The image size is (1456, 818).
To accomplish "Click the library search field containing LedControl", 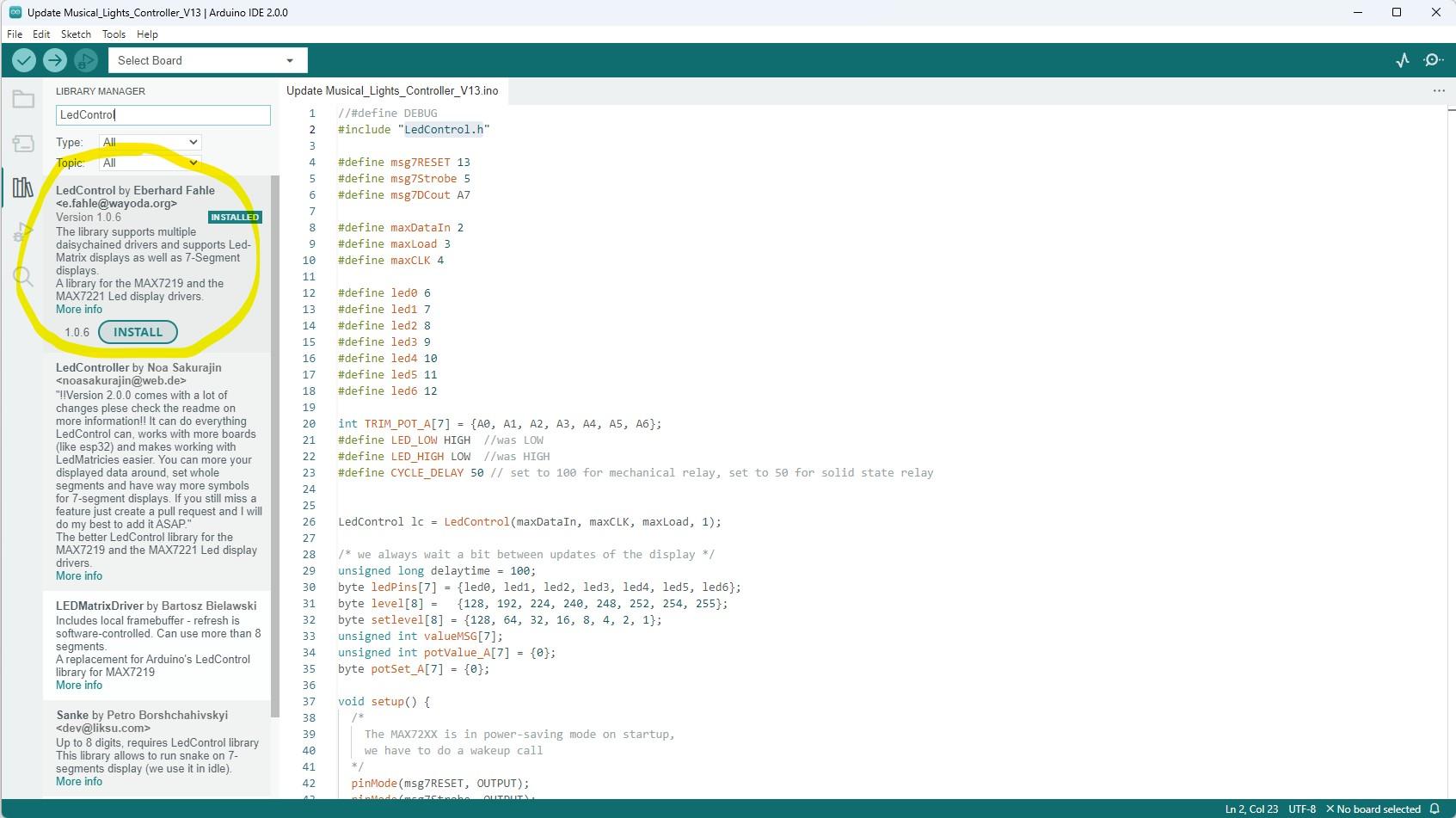I will pos(163,114).
